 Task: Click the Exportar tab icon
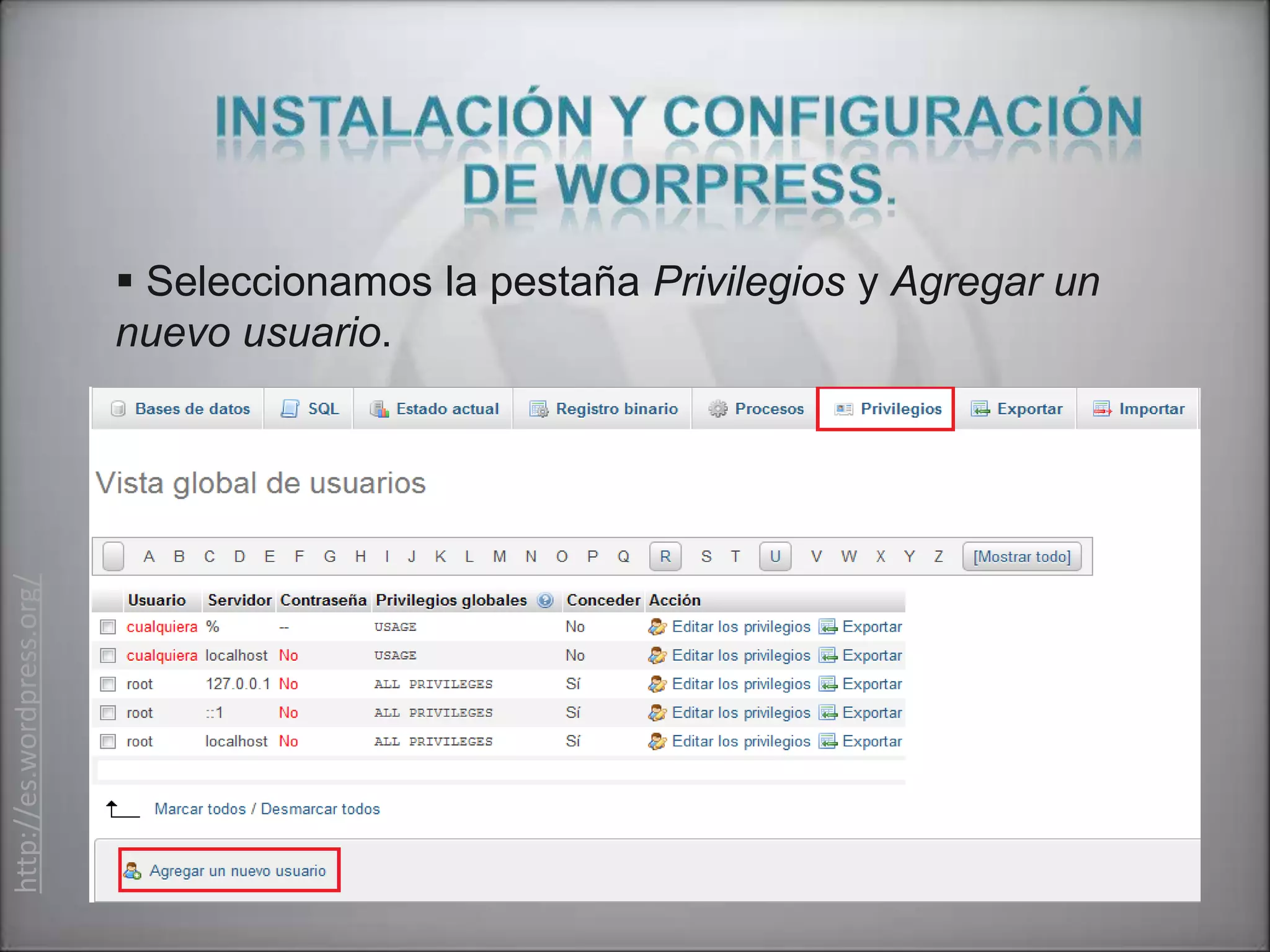[x=980, y=409]
